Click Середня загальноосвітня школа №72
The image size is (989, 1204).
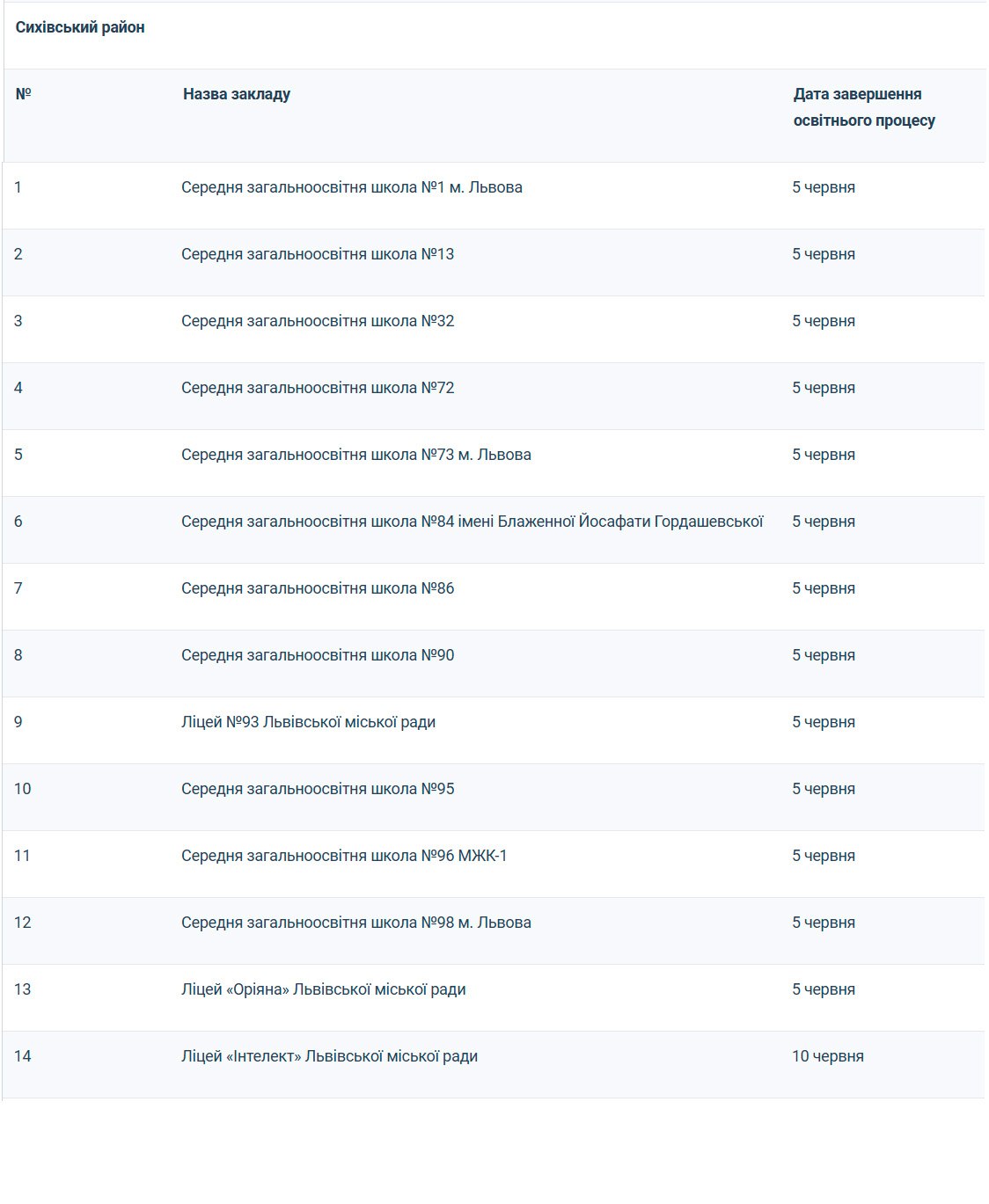318,388
